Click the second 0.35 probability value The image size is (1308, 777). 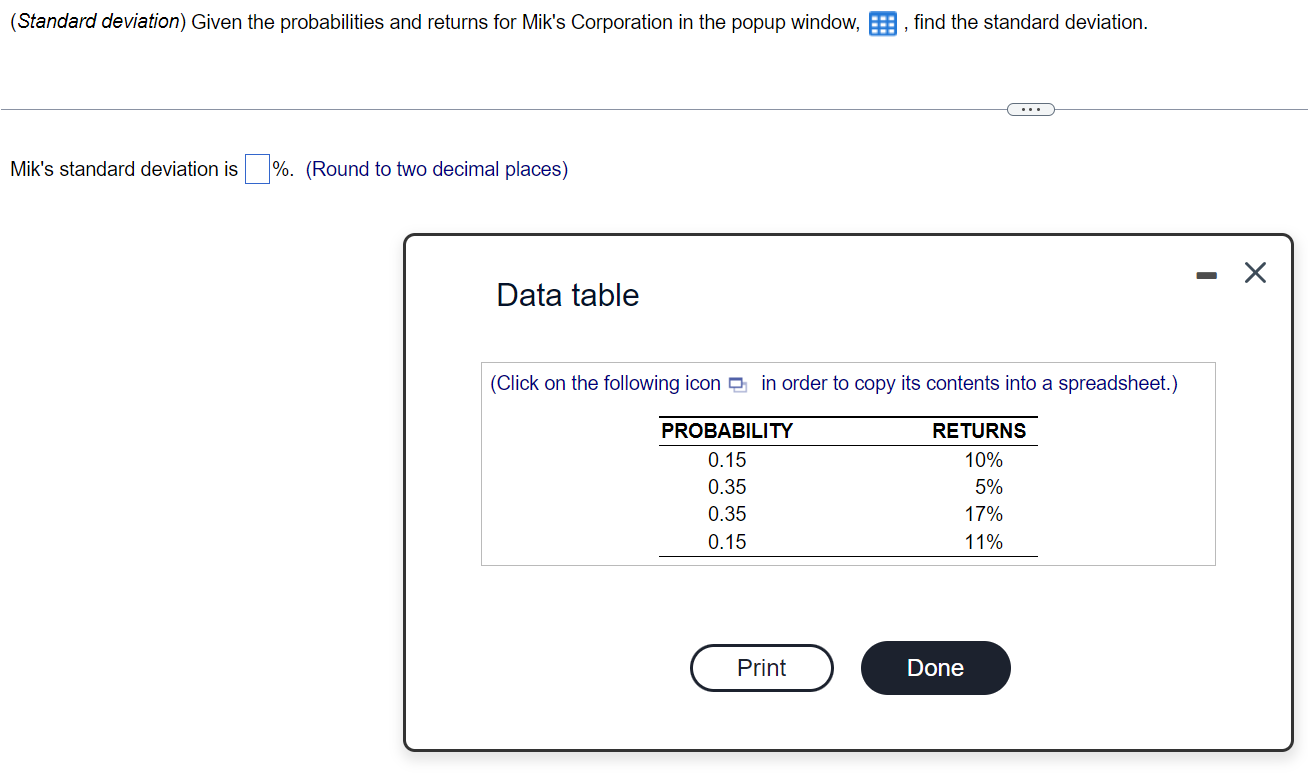pos(727,513)
